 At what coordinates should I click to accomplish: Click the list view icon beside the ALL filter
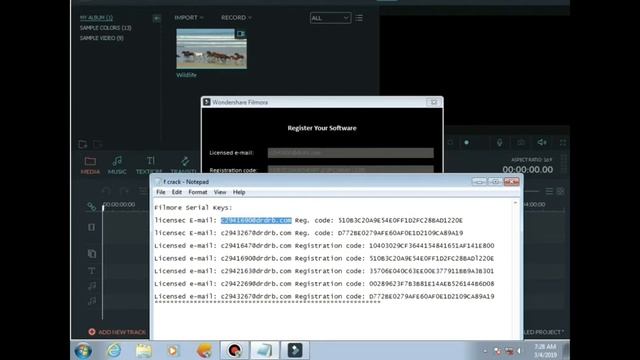(359, 18)
